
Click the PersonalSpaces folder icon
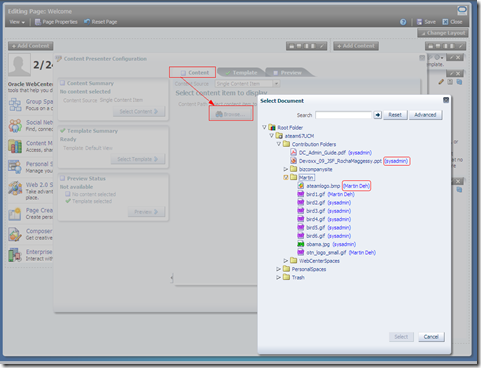[x=286, y=269]
